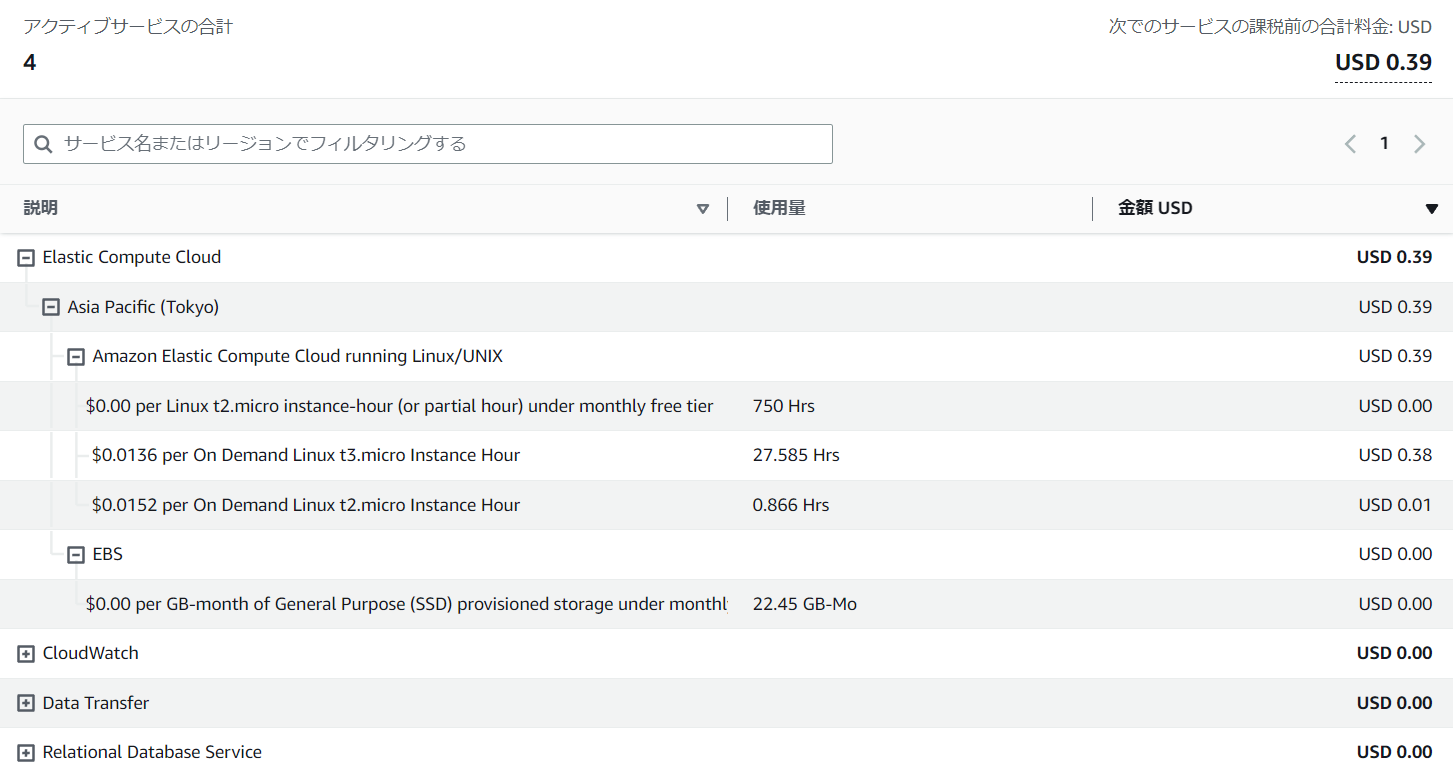Click the 使用量 column header

pyautogui.click(x=779, y=208)
